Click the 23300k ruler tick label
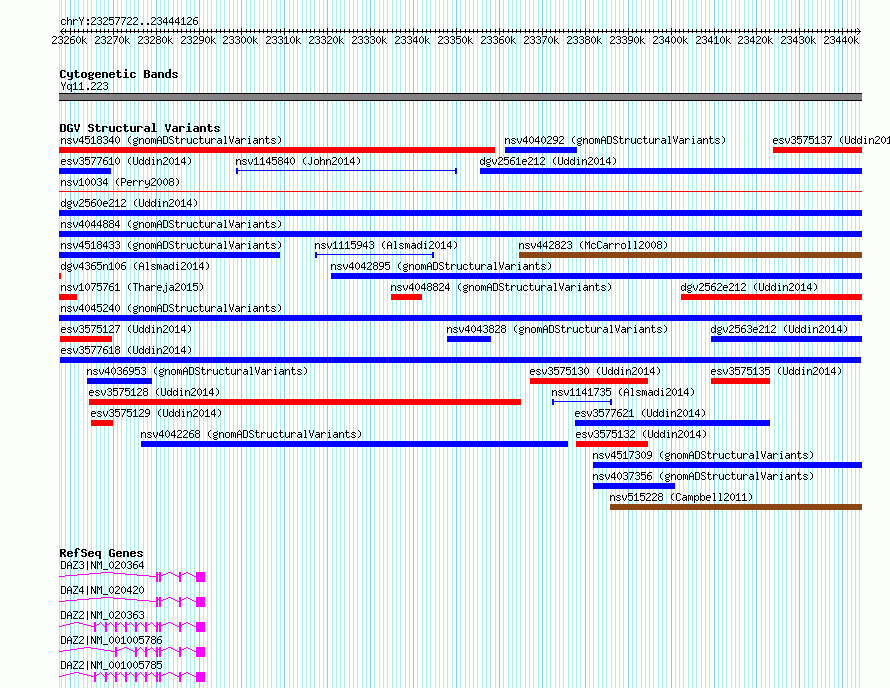890x688 pixels. [x=240, y=40]
